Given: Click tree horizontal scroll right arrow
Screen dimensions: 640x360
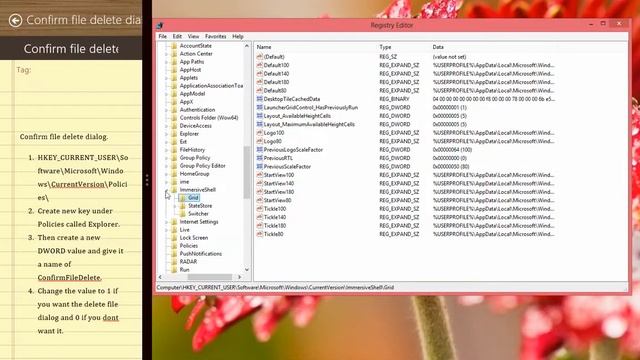Looking at the screenshot, I should click(x=239, y=277).
